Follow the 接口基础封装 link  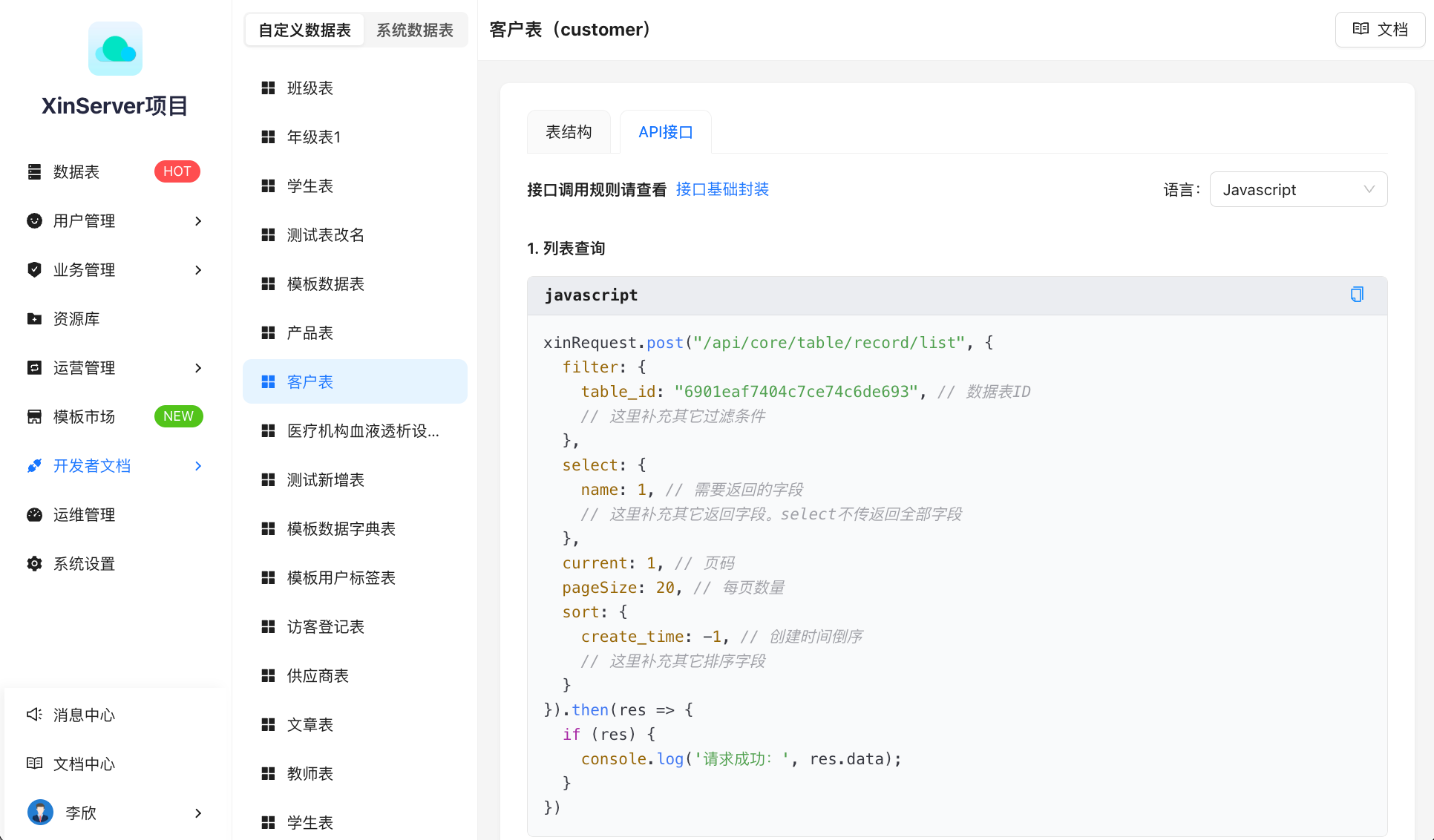722,189
